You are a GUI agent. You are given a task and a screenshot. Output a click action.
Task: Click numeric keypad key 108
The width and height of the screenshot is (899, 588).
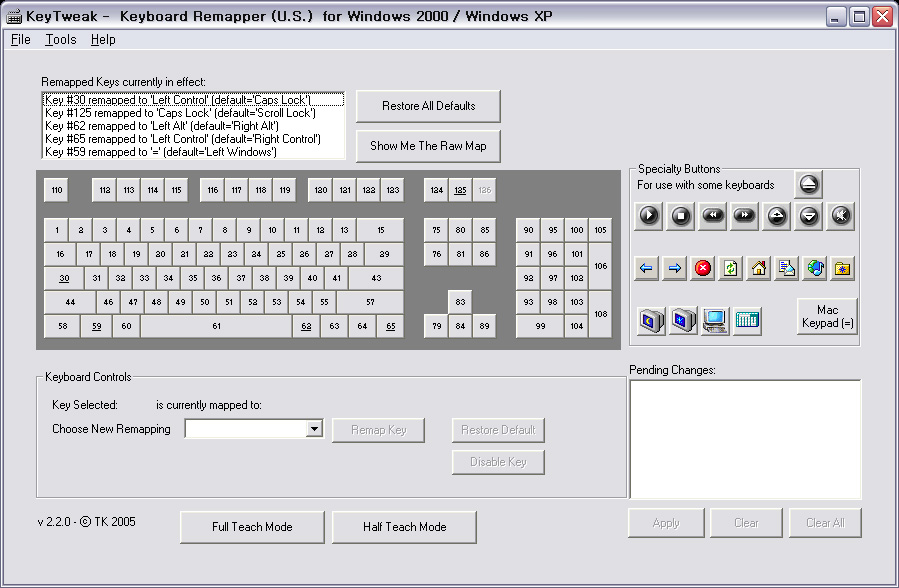(600, 314)
